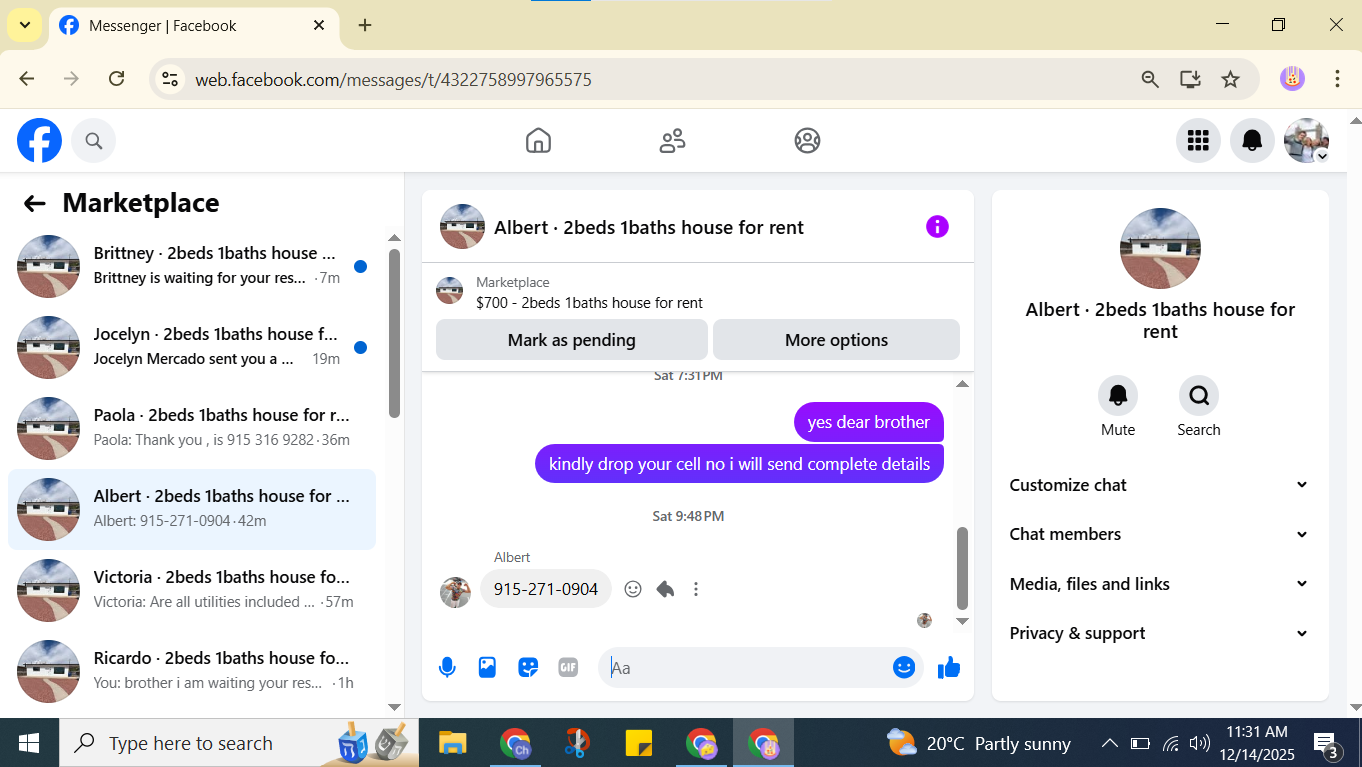Click Albert's avatar beside his message
The width and height of the screenshot is (1362, 767).
click(455, 592)
